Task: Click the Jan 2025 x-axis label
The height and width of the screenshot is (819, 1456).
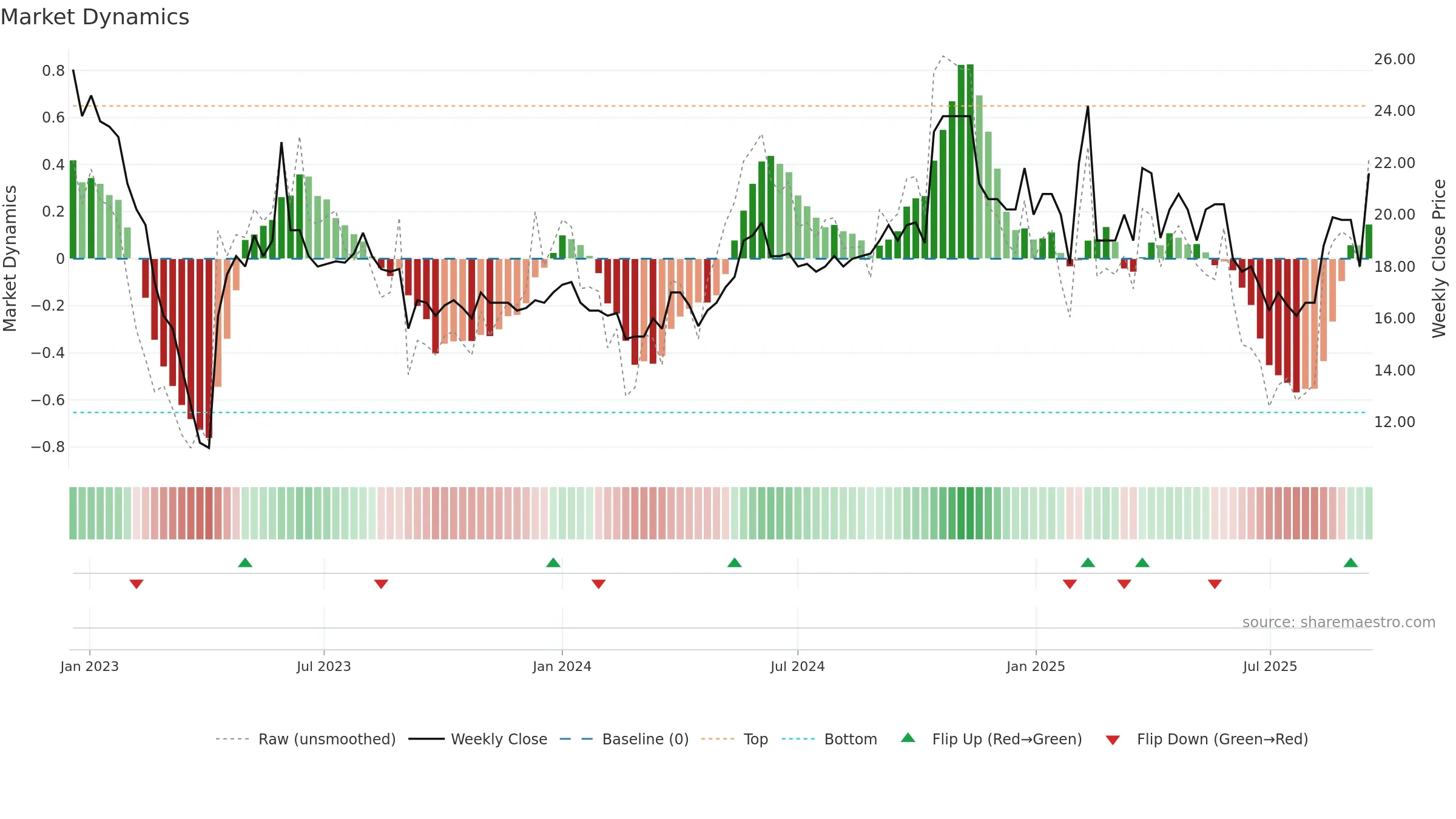Action: pyautogui.click(x=1036, y=666)
